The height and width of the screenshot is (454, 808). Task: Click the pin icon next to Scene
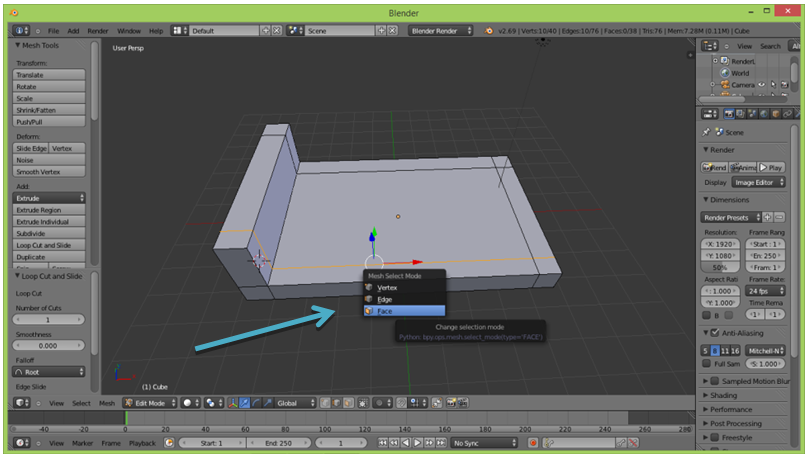click(x=707, y=132)
